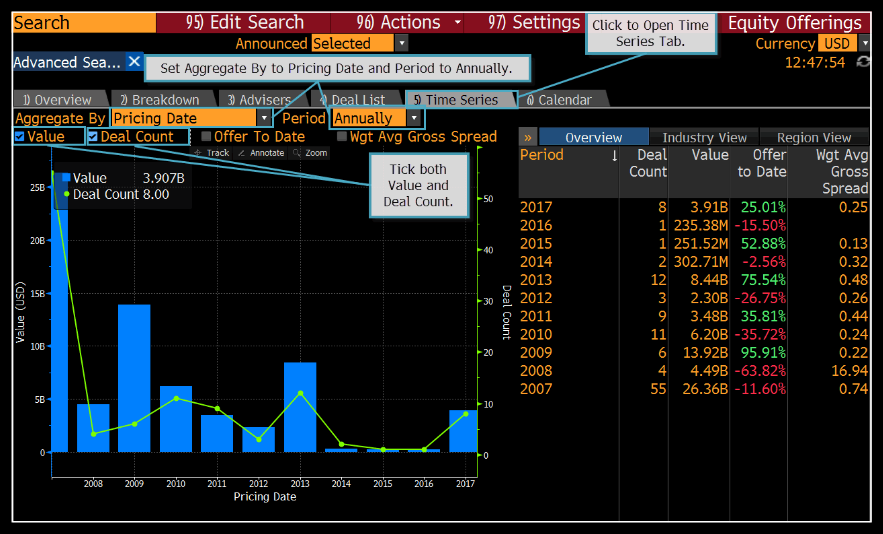
Task: Open the Actions menu
Action: [x=409, y=23]
